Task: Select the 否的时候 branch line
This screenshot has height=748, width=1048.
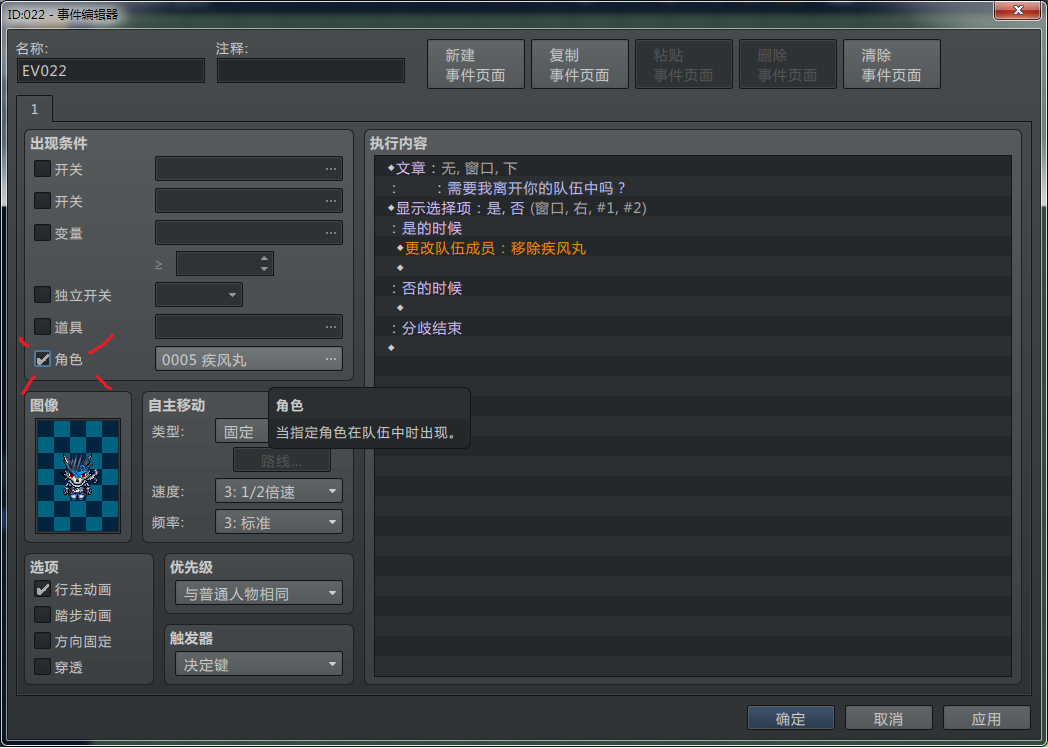Action: point(693,288)
